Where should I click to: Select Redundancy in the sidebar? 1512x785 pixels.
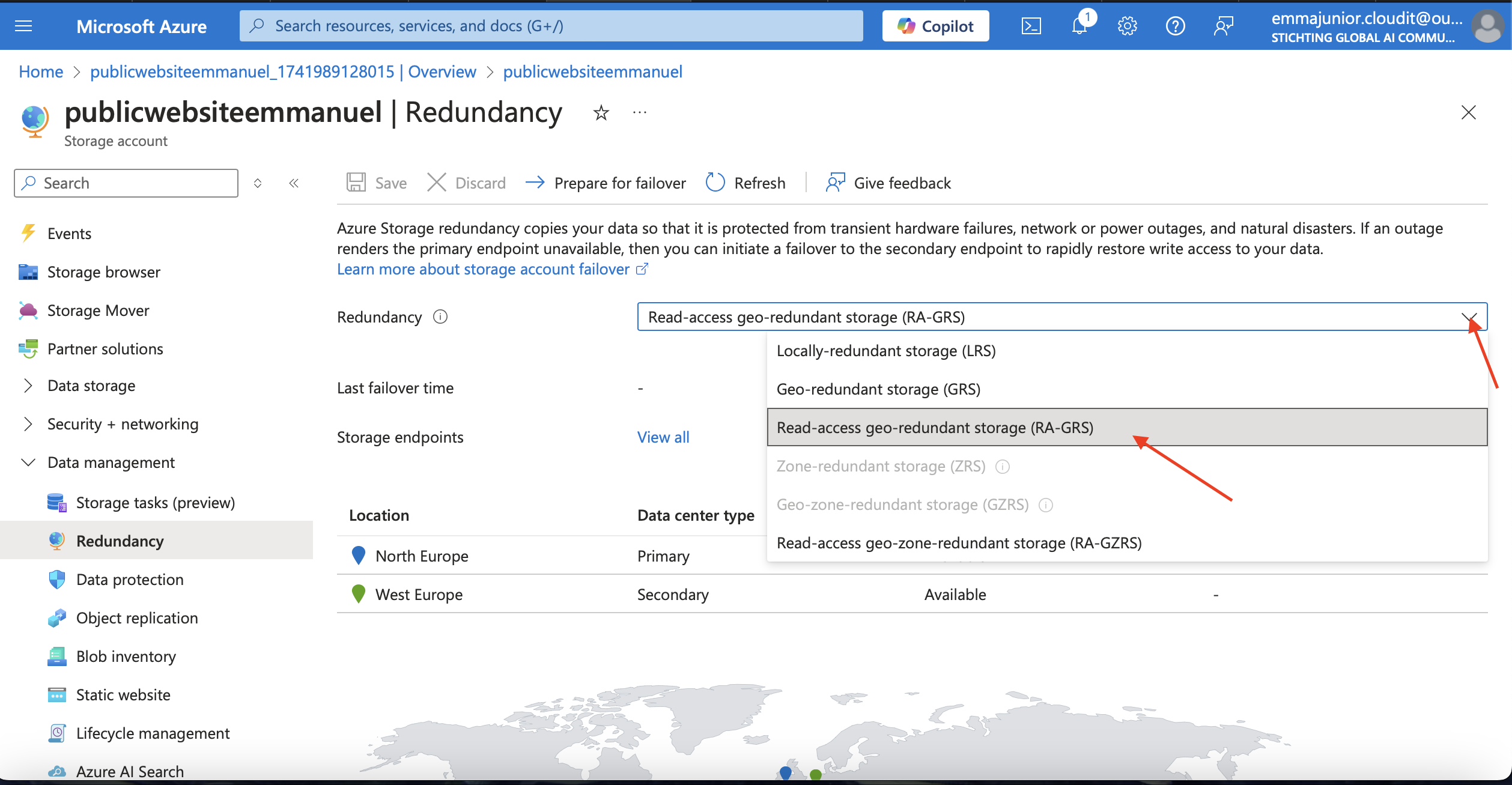click(x=156, y=541)
